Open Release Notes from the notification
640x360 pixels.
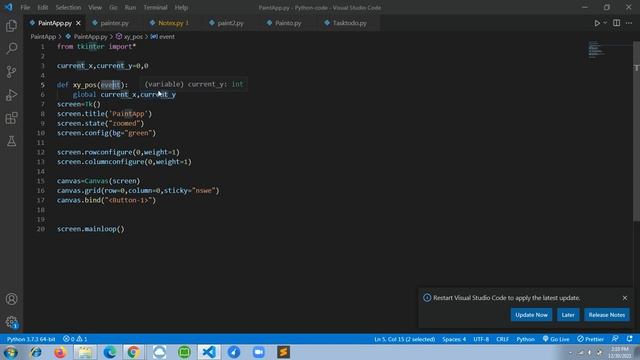(x=607, y=315)
